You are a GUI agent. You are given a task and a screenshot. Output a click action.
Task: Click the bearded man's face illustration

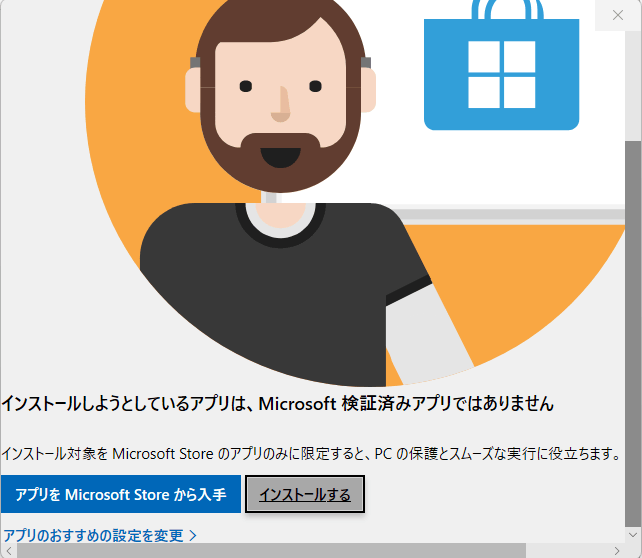tap(280, 94)
